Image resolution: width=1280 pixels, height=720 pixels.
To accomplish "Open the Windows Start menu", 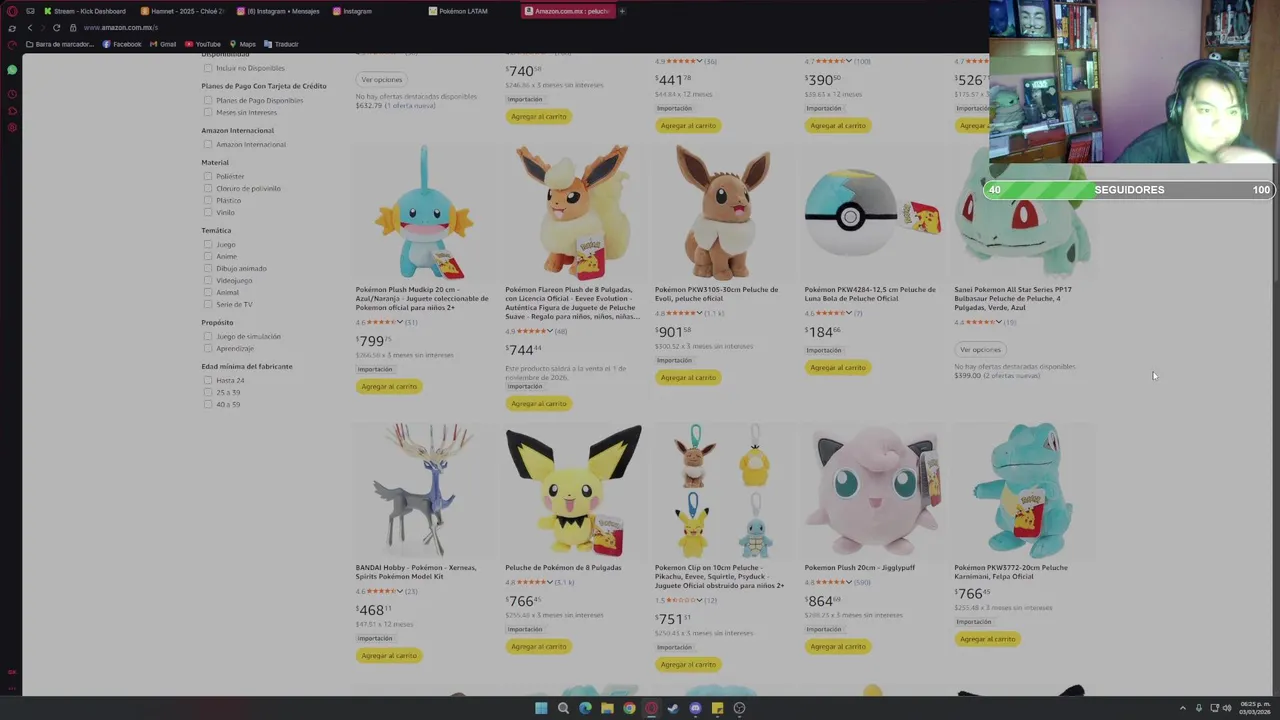I will point(541,708).
